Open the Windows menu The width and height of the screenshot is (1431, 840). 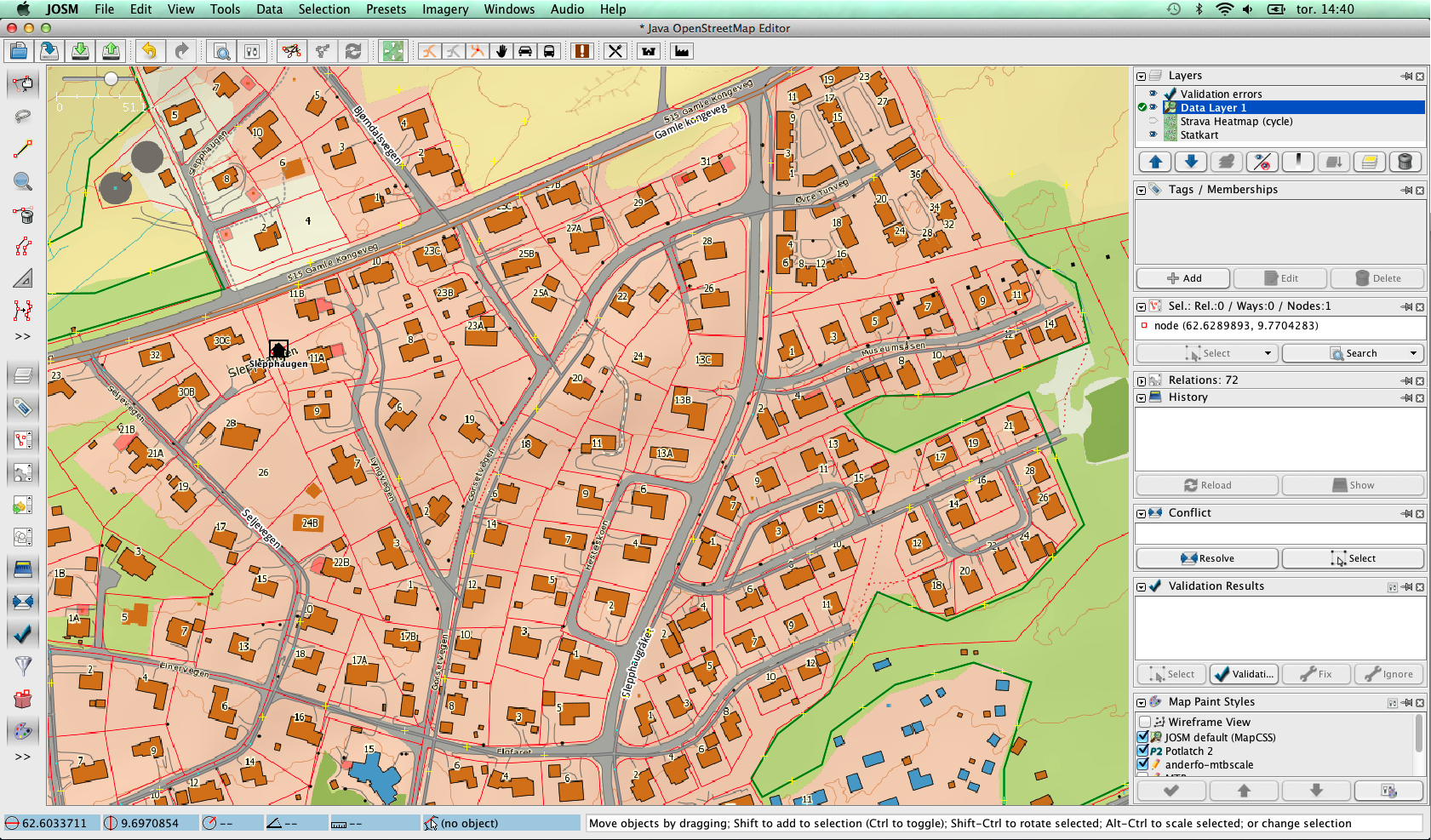[x=509, y=9]
